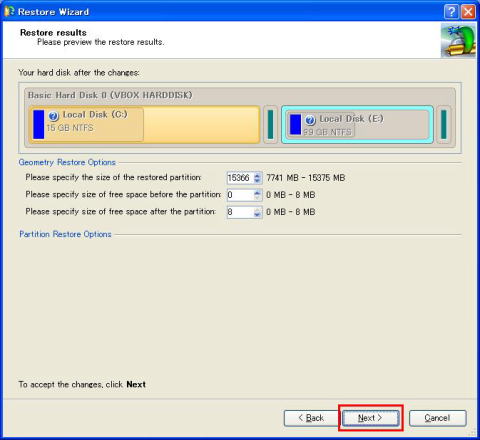Open the title bar Help button
The height and width of the screenshot is (440, 480).
(451, 12)
